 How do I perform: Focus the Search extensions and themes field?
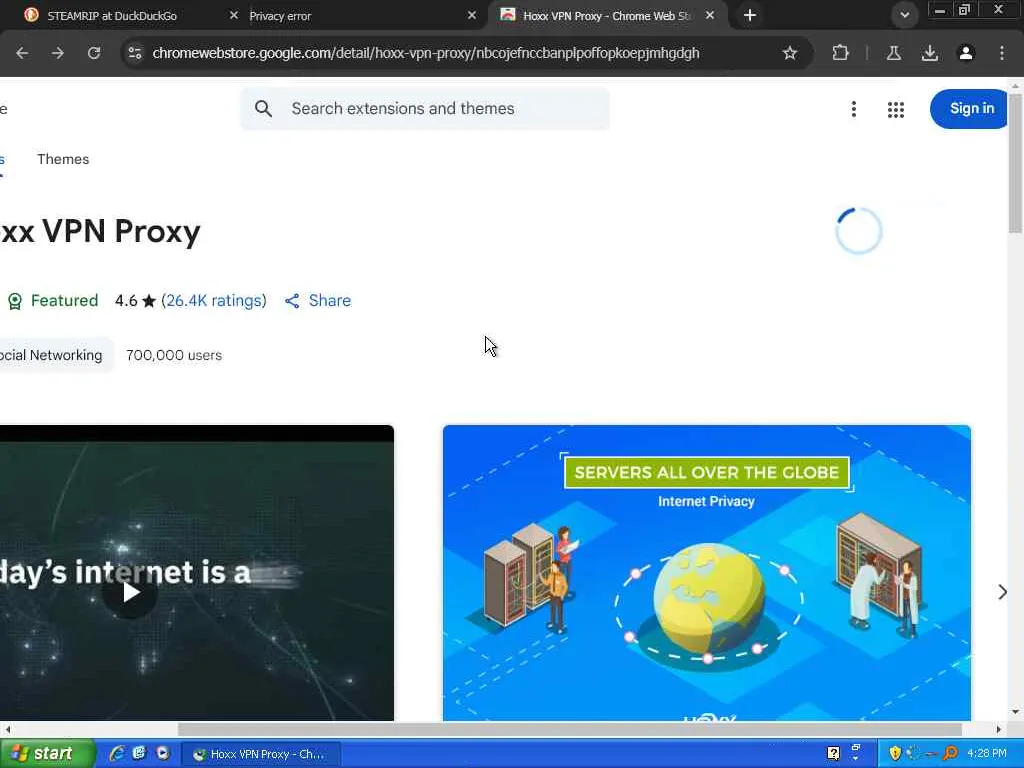click(x=425, y=108)
